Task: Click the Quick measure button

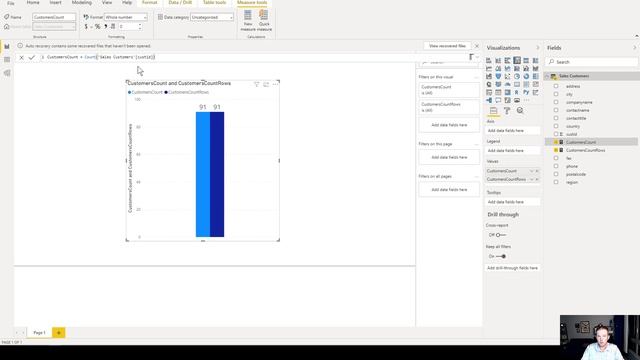Action: pyautogui.click(x=264, y=20)
